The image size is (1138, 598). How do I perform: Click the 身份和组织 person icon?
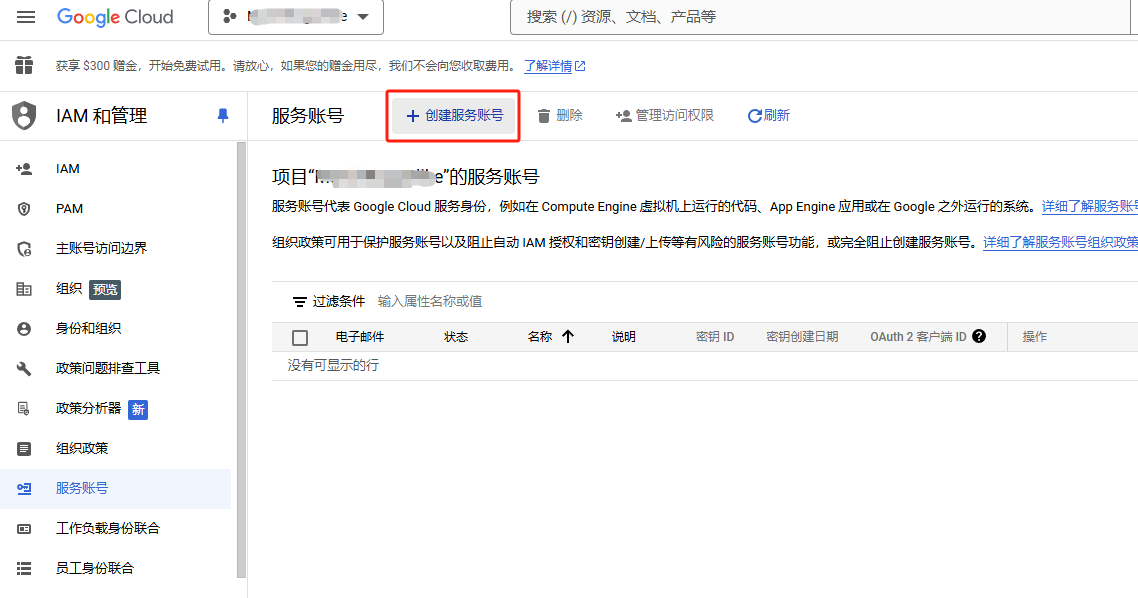pyautogui.click(x=24, y=329)
